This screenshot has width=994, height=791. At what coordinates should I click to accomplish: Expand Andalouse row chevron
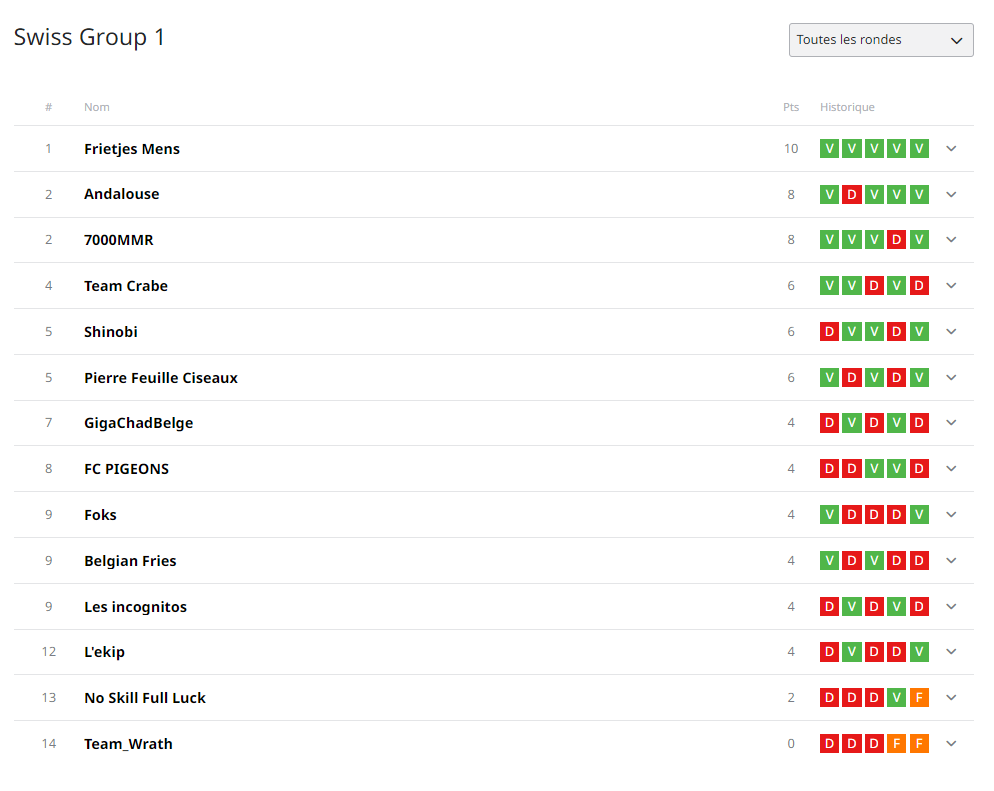pos(951,195)
